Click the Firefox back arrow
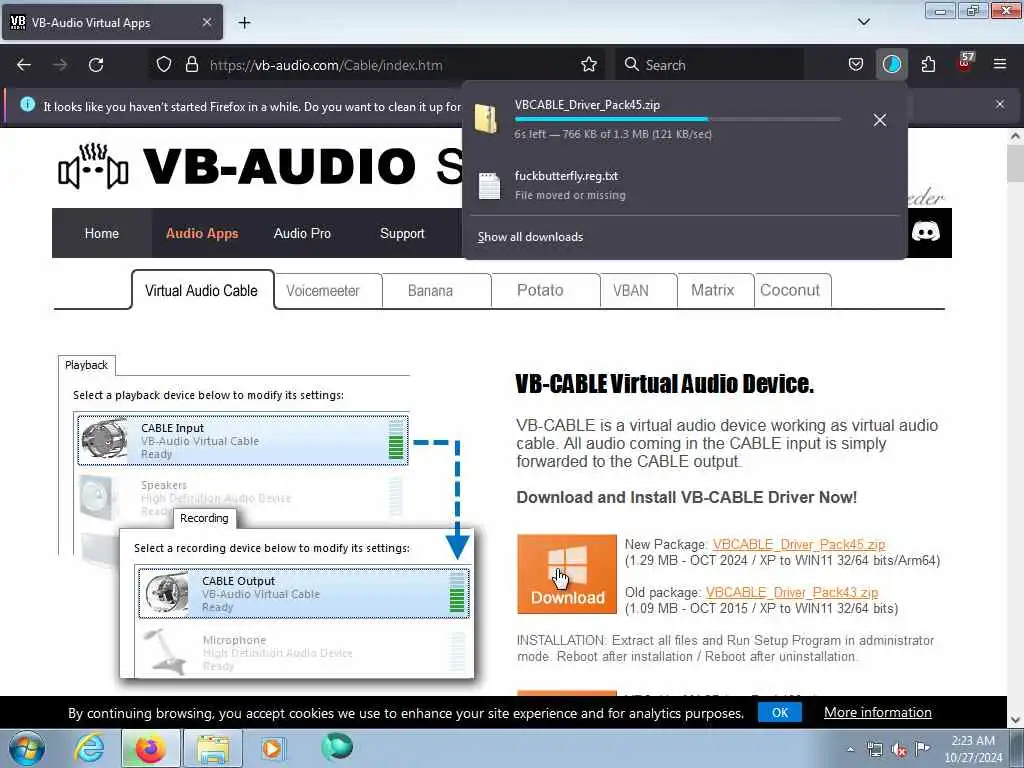This screenshot has width=1024, height=768. 24,65
